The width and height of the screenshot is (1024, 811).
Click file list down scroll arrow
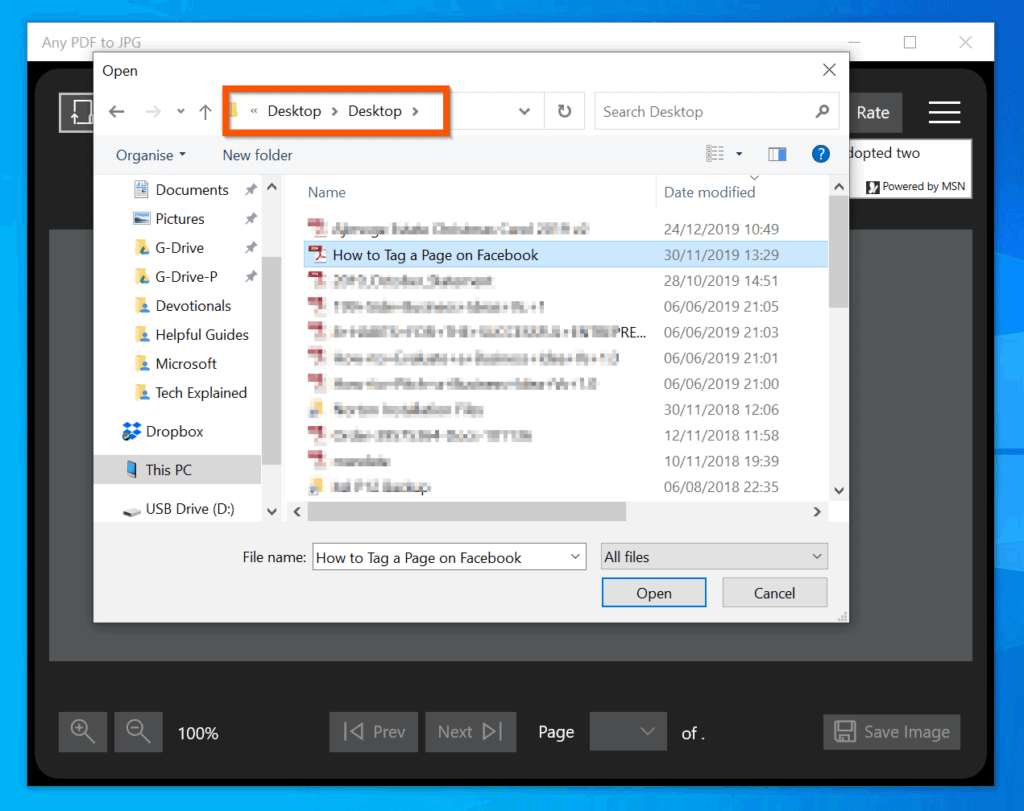[x=839, y=490]
